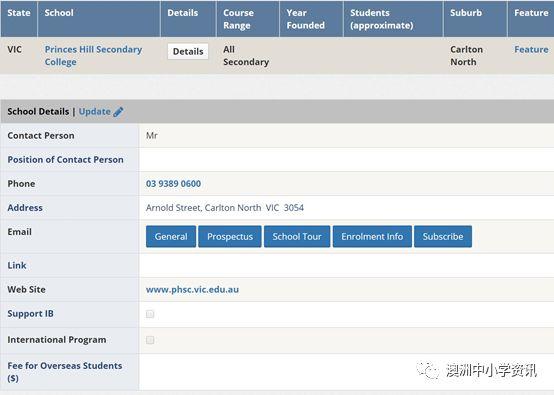Sort by Suburb column header

click(x=475, y=19)
